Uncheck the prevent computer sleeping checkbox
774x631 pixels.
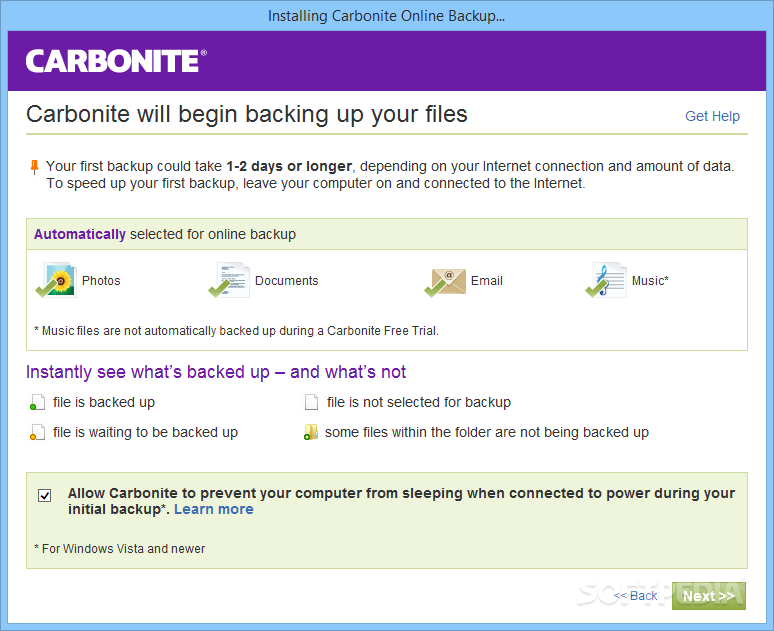point(44,495)
